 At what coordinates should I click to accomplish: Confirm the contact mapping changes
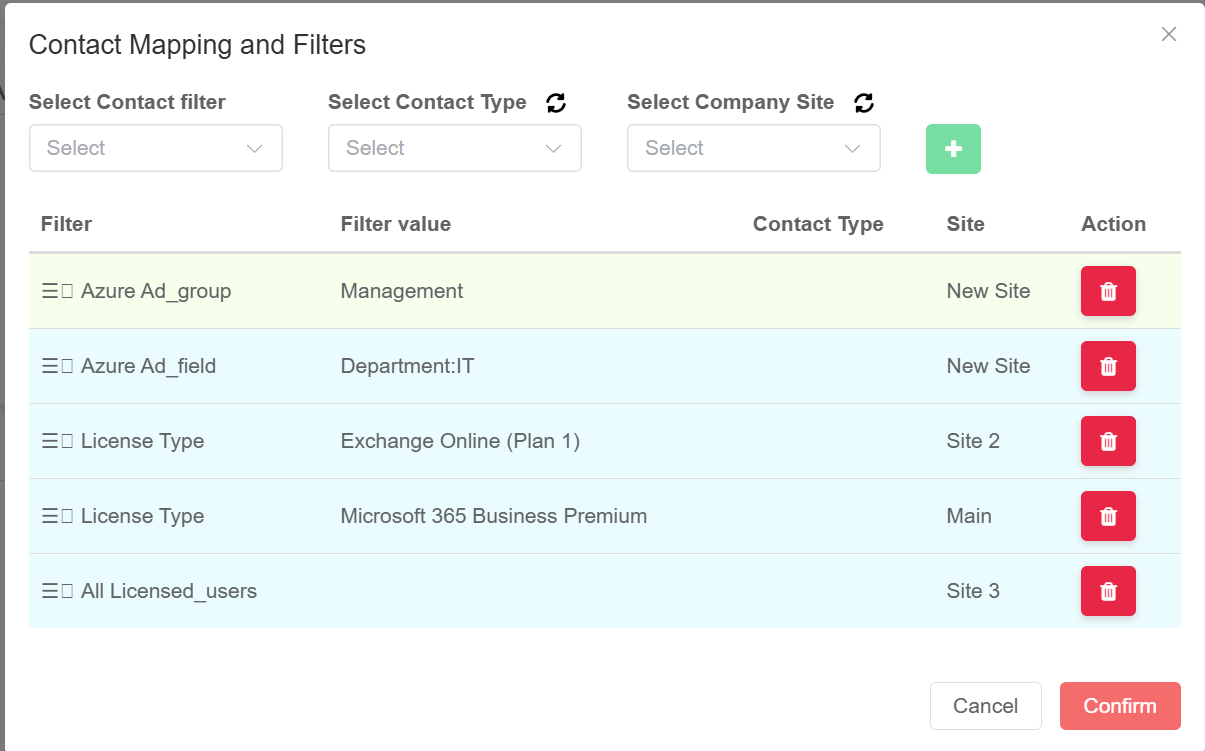click(1120, 706)
